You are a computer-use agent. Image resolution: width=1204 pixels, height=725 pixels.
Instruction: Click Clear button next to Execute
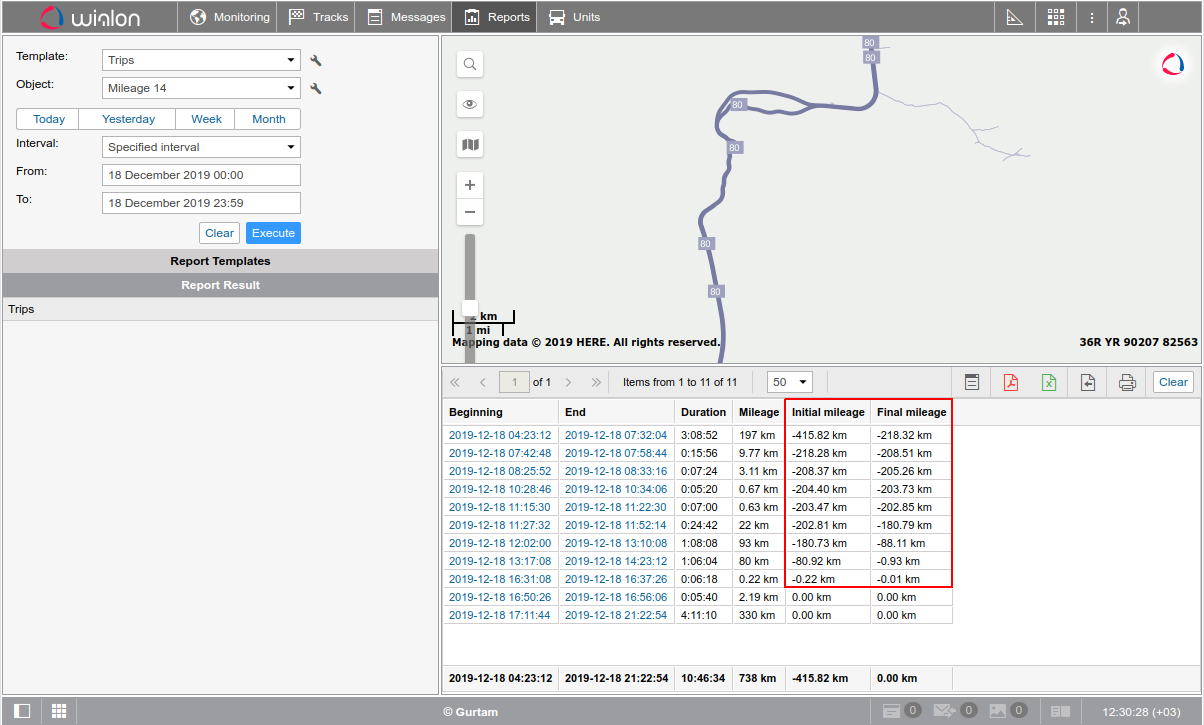(x=219, y=233)
